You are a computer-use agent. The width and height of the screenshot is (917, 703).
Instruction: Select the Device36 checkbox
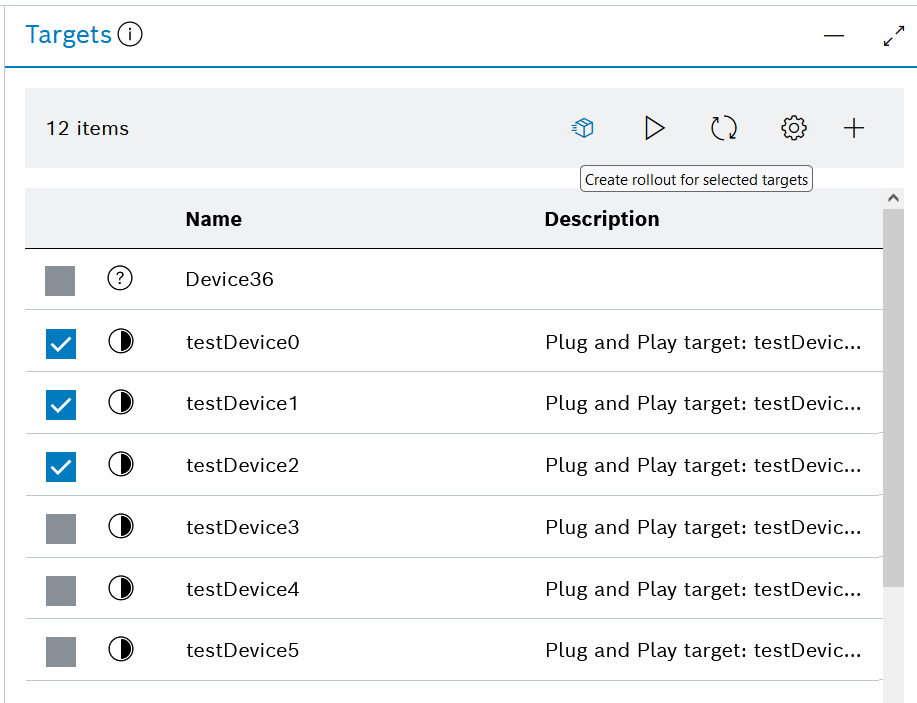[x=60, y=281]
